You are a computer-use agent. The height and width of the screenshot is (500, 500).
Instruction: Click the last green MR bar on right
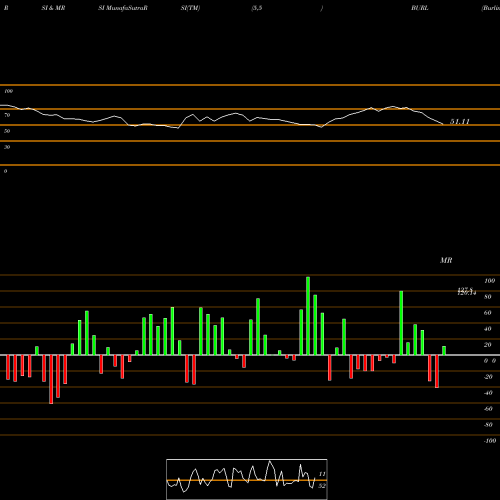[444, 350]
